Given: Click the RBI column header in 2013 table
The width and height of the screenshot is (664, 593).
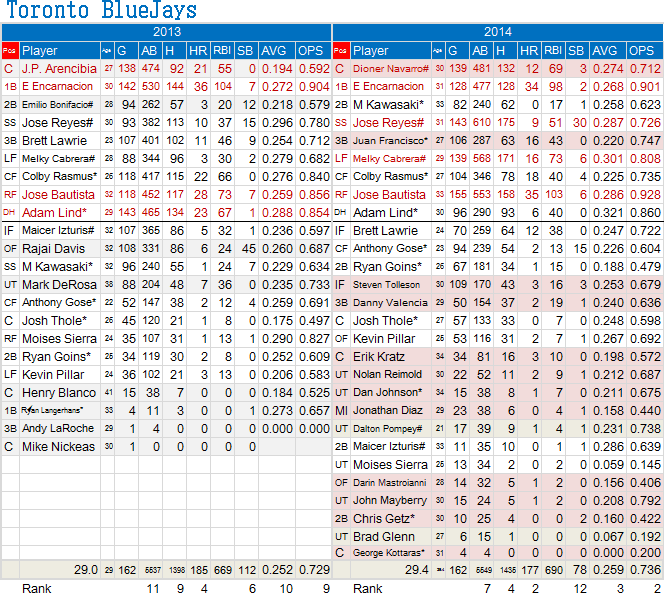Looking at the screenshot, I should (x=222, y=50).
